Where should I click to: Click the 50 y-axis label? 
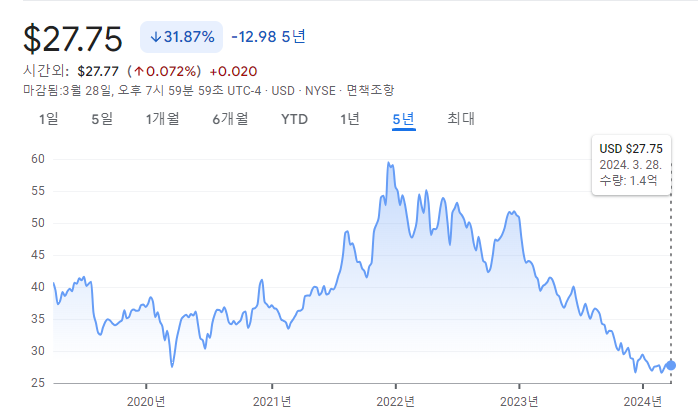tap(38, 223)
